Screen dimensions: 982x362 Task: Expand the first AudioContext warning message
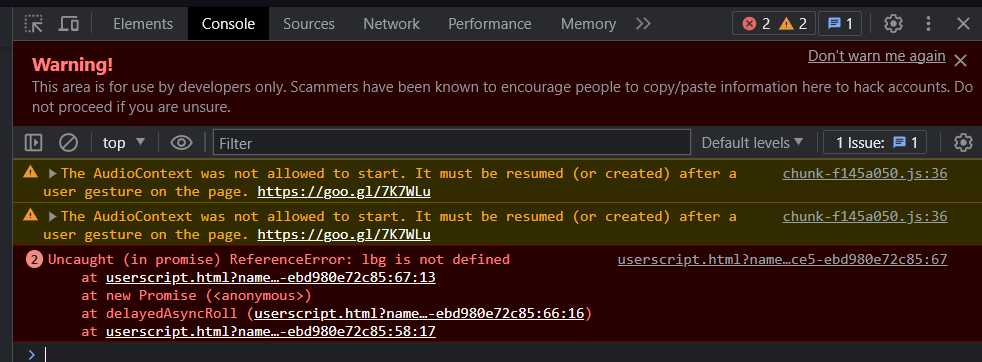click(53, 173)
